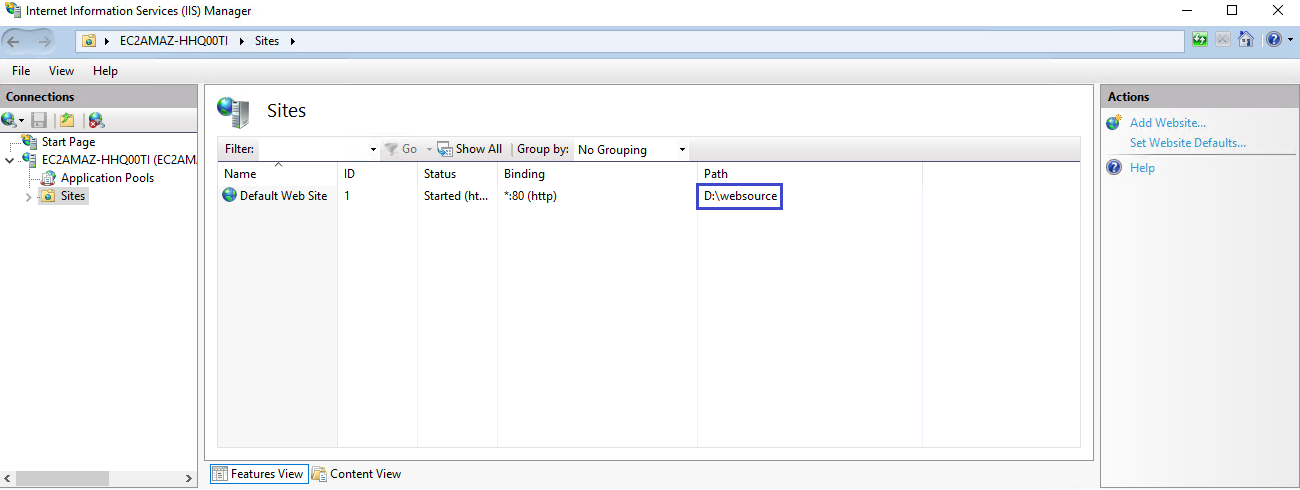Click the Go filter button

pyautogui.click(x=401, y=149)
